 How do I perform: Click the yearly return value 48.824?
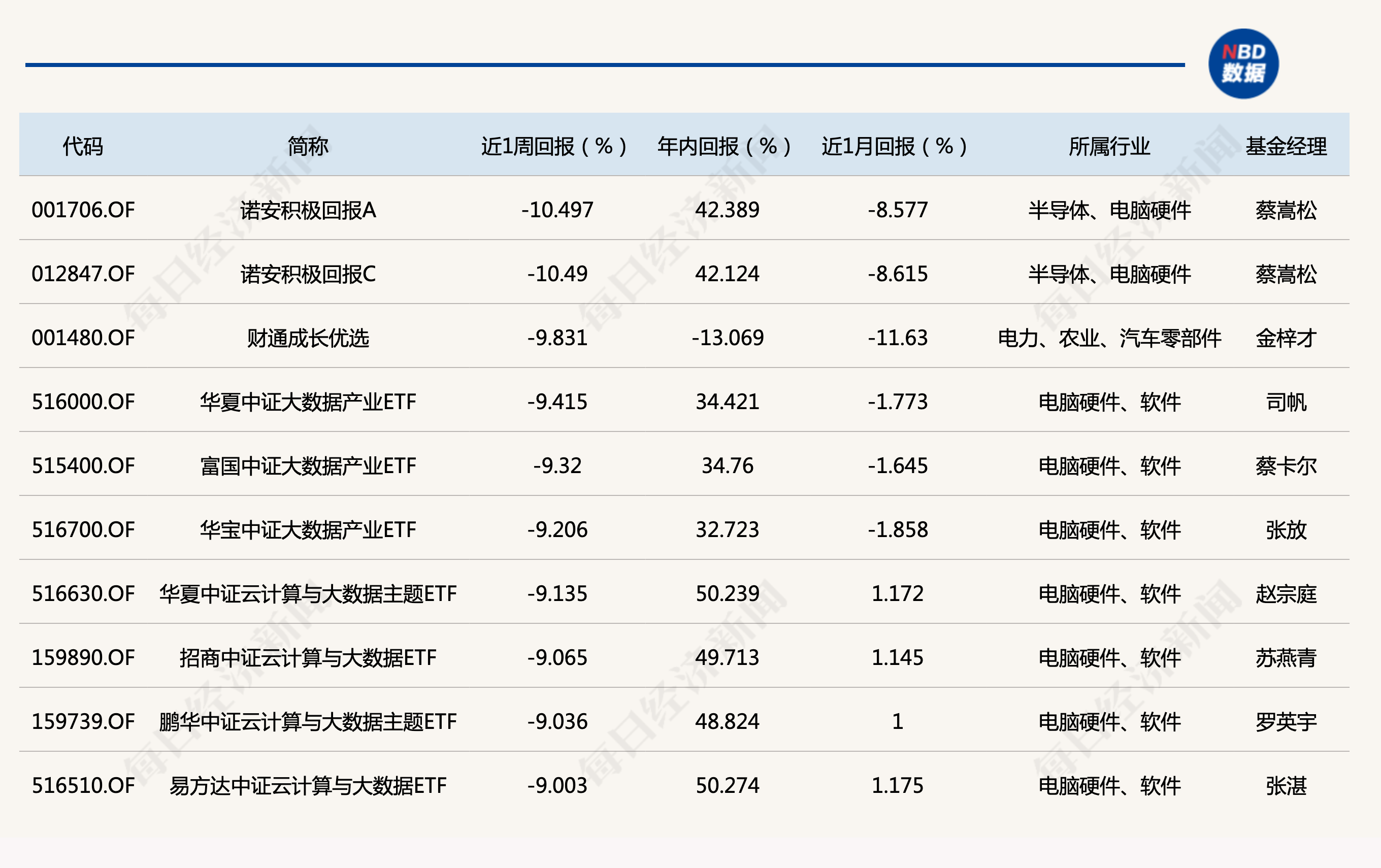727,721
